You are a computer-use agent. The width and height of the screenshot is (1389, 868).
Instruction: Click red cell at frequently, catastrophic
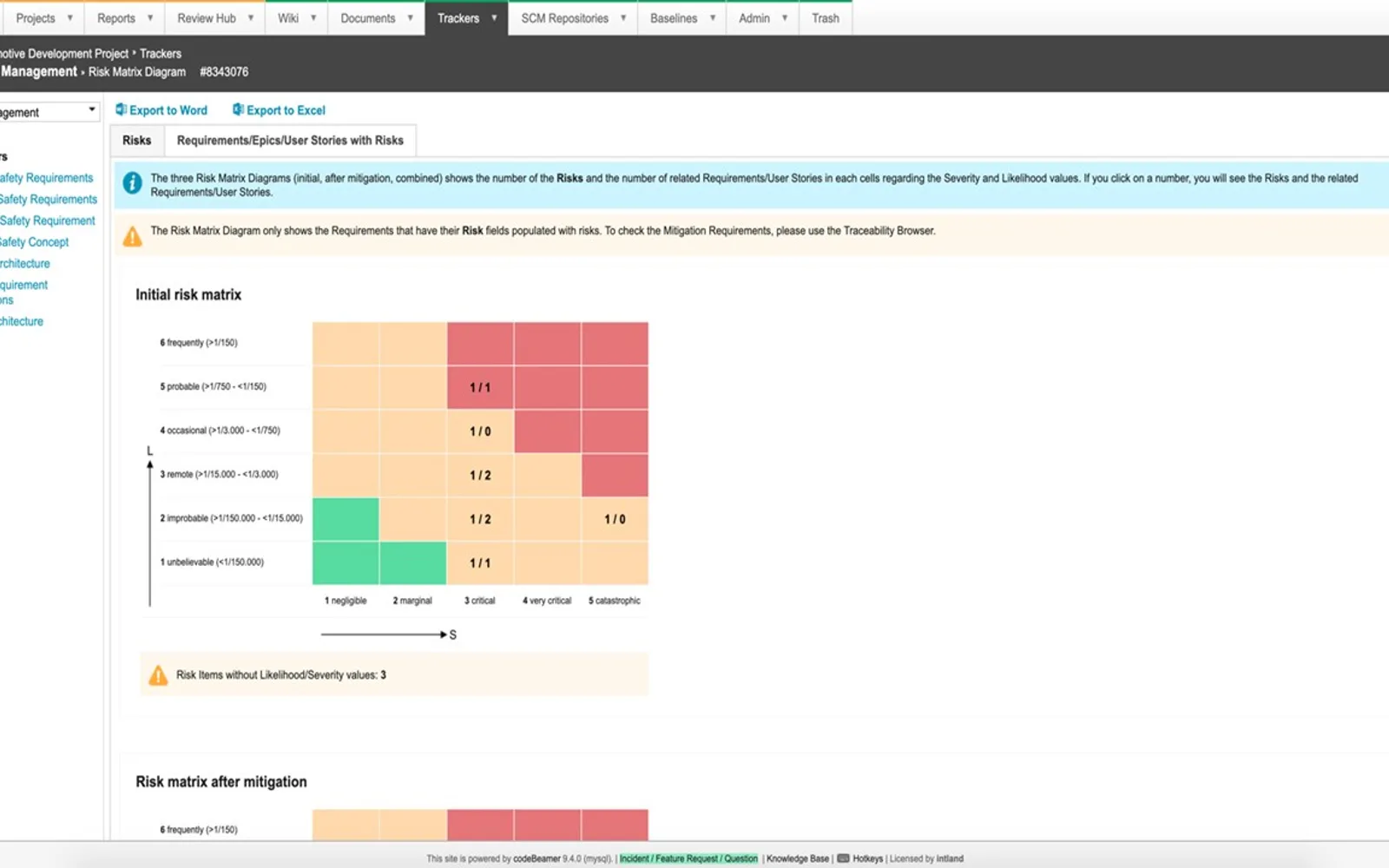click(615, 344)
